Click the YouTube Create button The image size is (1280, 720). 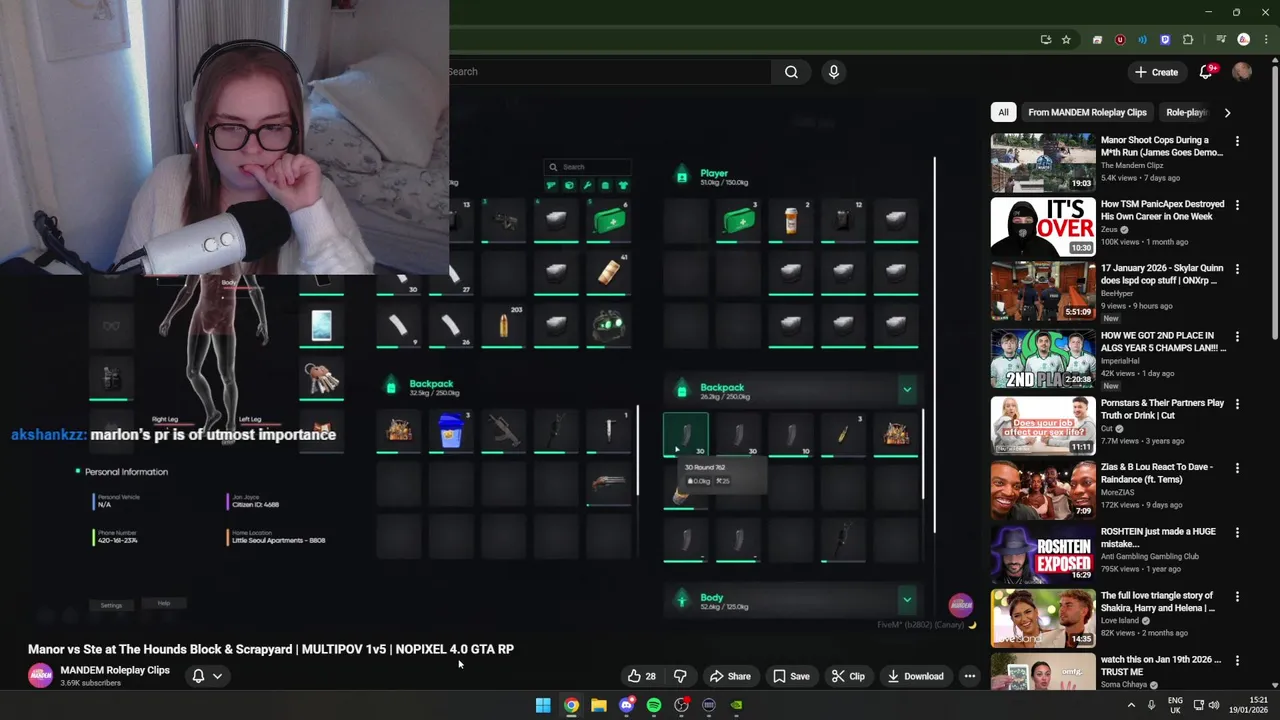click(1156, 72)
